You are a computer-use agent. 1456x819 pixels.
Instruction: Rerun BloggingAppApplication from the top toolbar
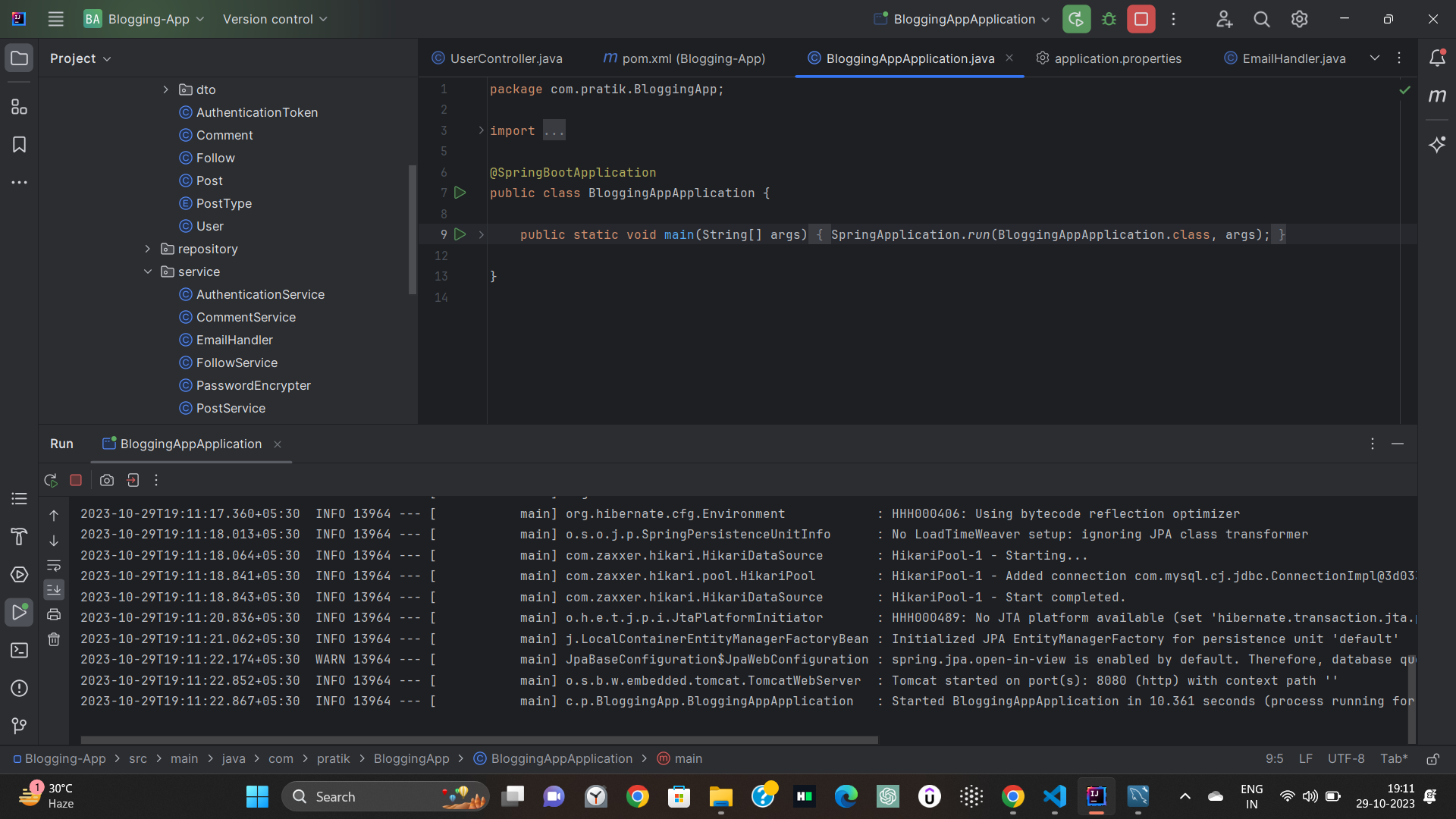[1076, 19]
